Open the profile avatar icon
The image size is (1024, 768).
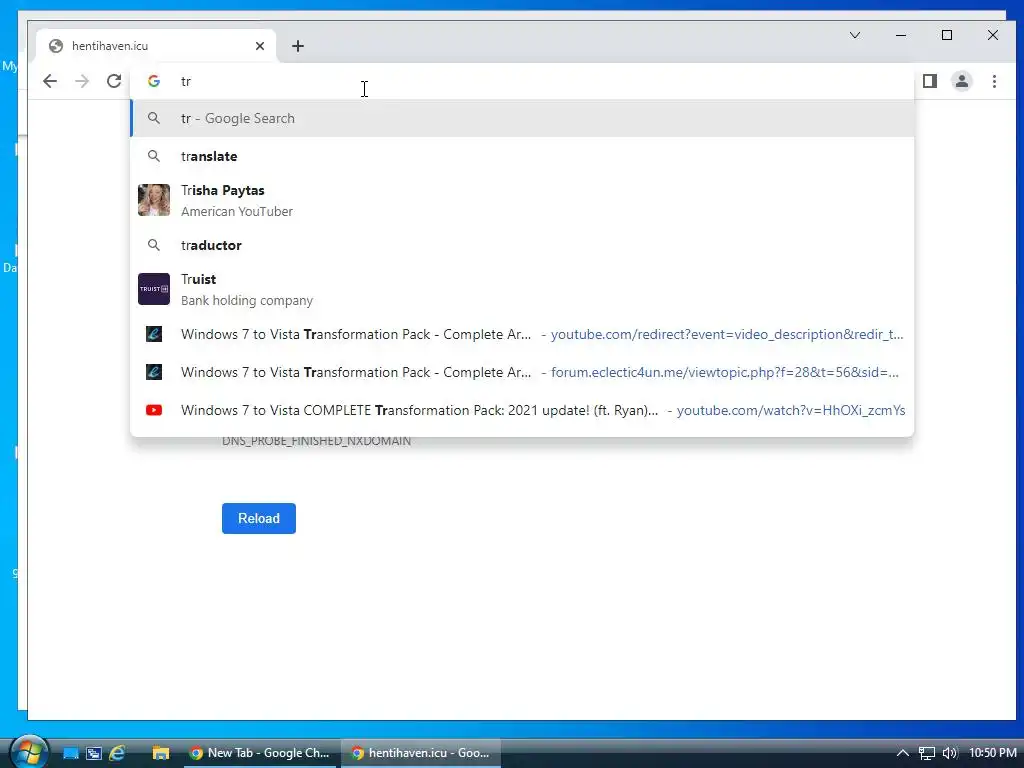961,81
